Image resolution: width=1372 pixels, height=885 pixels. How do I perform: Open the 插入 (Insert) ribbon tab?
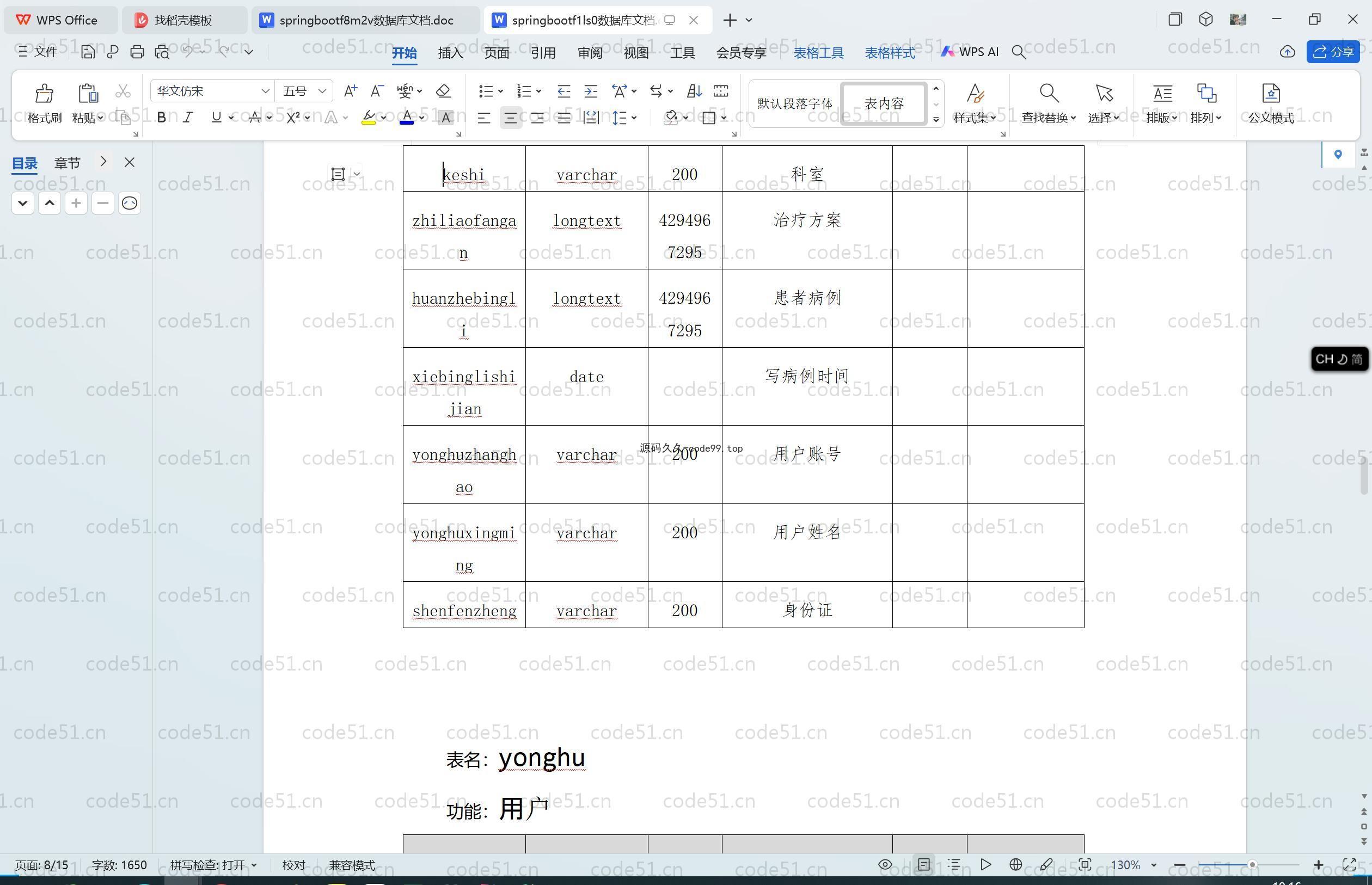[x=450, y=53]
